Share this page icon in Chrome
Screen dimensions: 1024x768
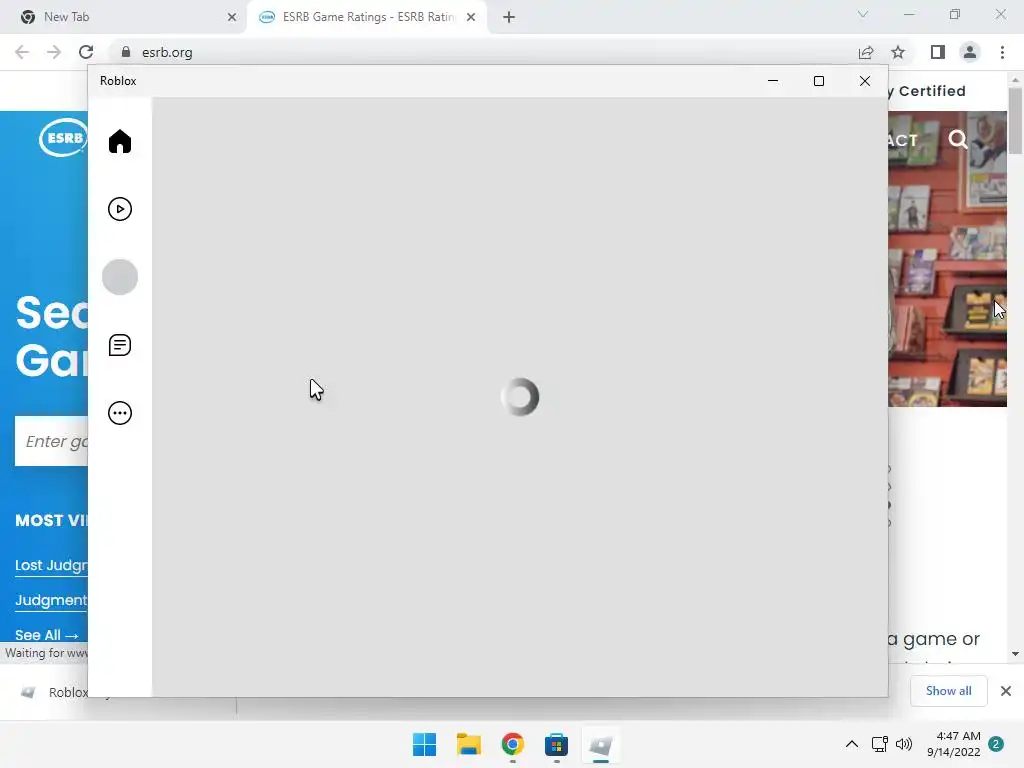pos(866,52)
